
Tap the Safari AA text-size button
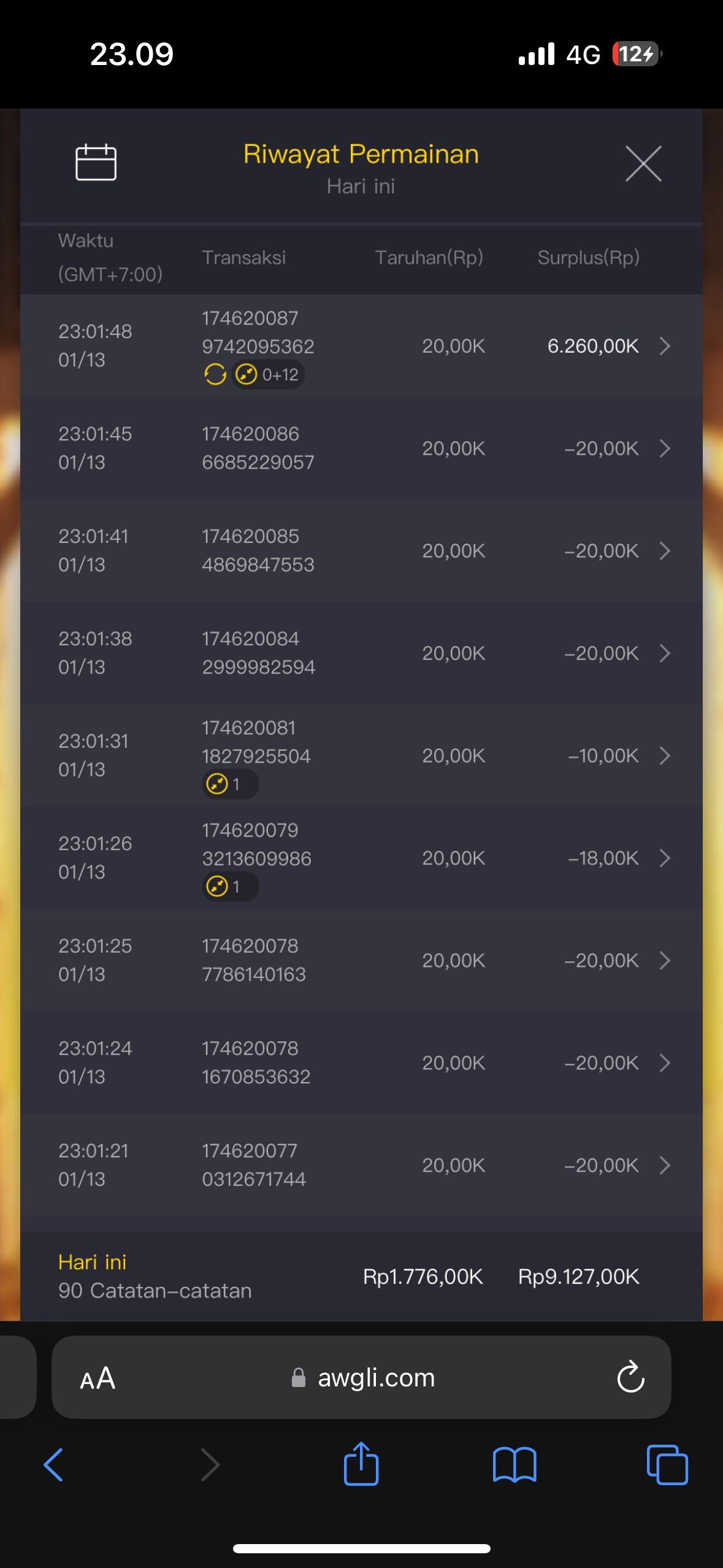(98, 1378)
